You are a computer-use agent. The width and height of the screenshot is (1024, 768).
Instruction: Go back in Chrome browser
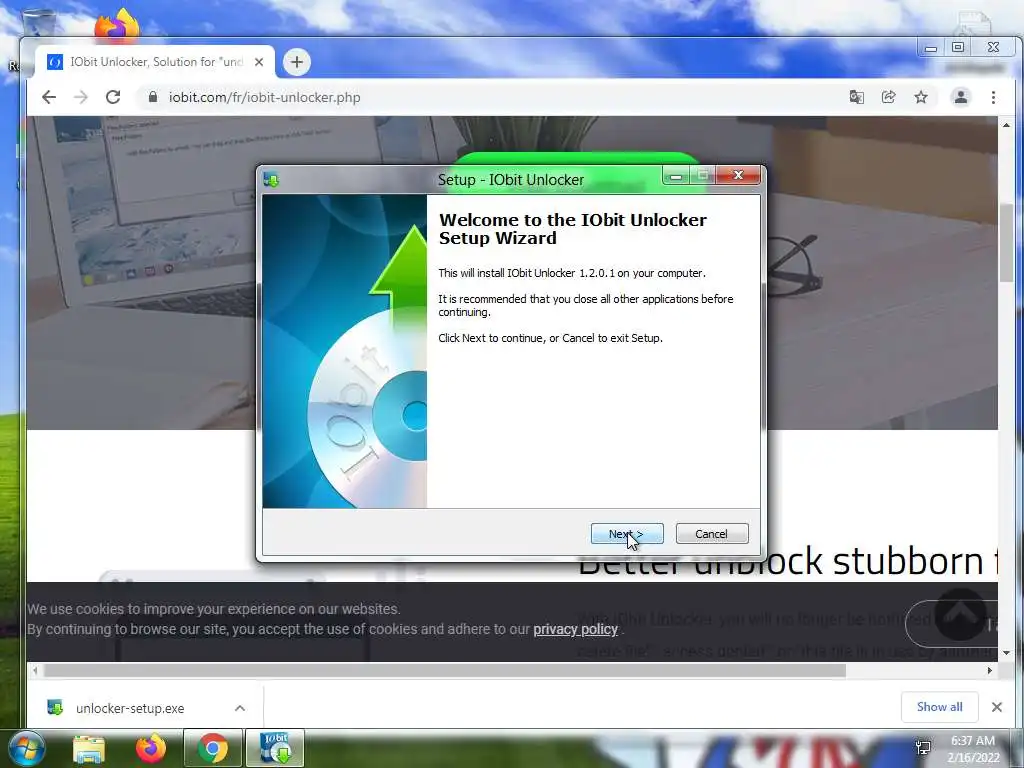coord(49,97)
